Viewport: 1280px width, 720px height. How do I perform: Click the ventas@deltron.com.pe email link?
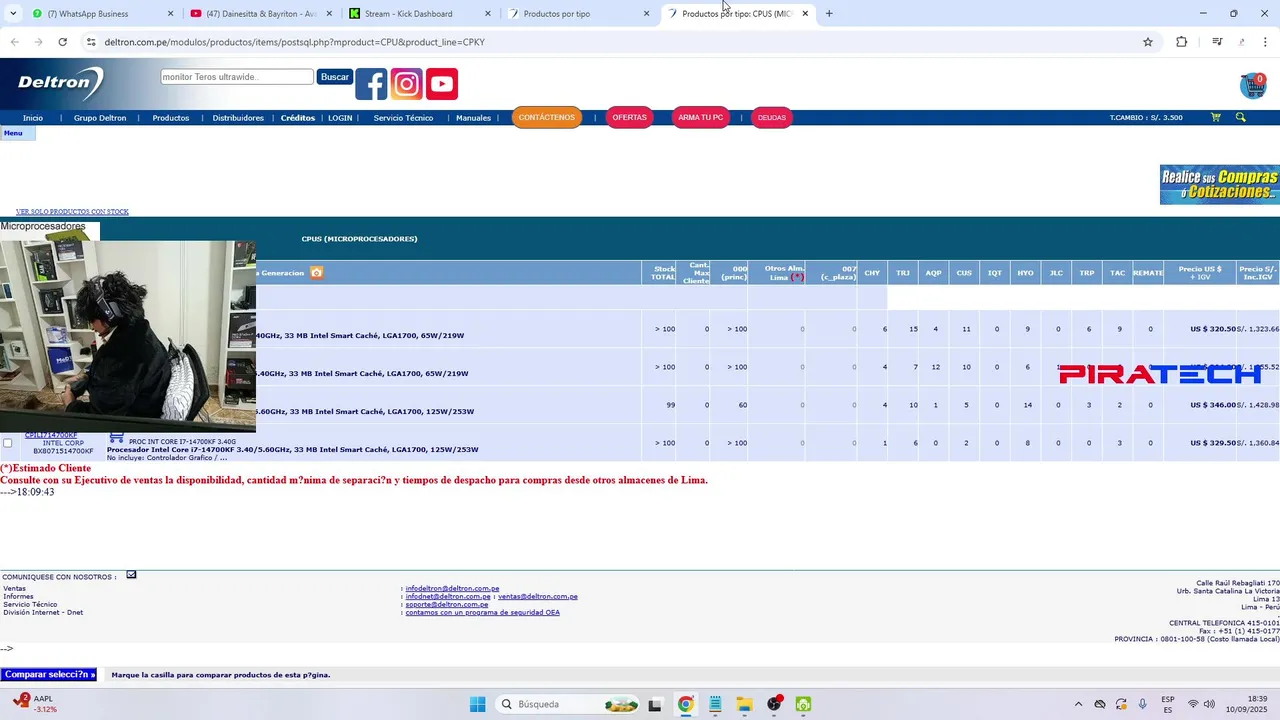click(x=538, y=597)
